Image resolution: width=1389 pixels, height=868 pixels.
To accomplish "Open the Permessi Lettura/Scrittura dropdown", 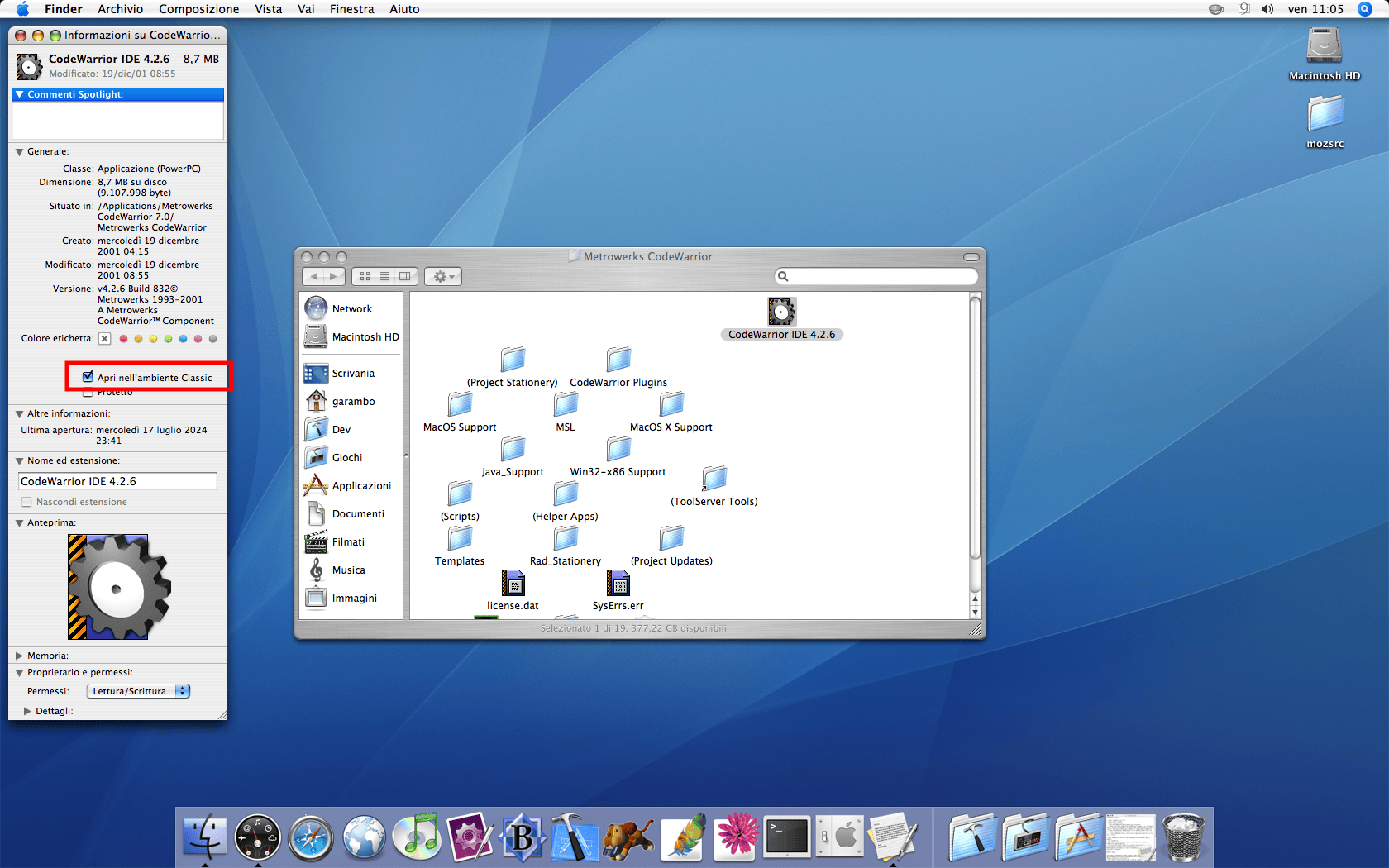I will (138, 691).
